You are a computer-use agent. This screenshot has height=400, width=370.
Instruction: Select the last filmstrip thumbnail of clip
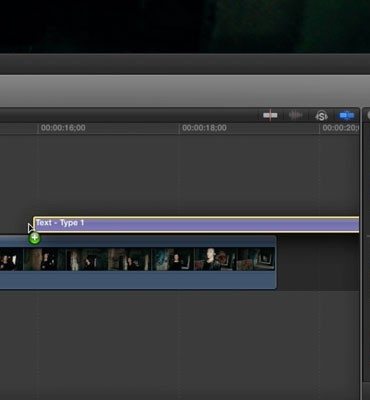coord(256,259)
